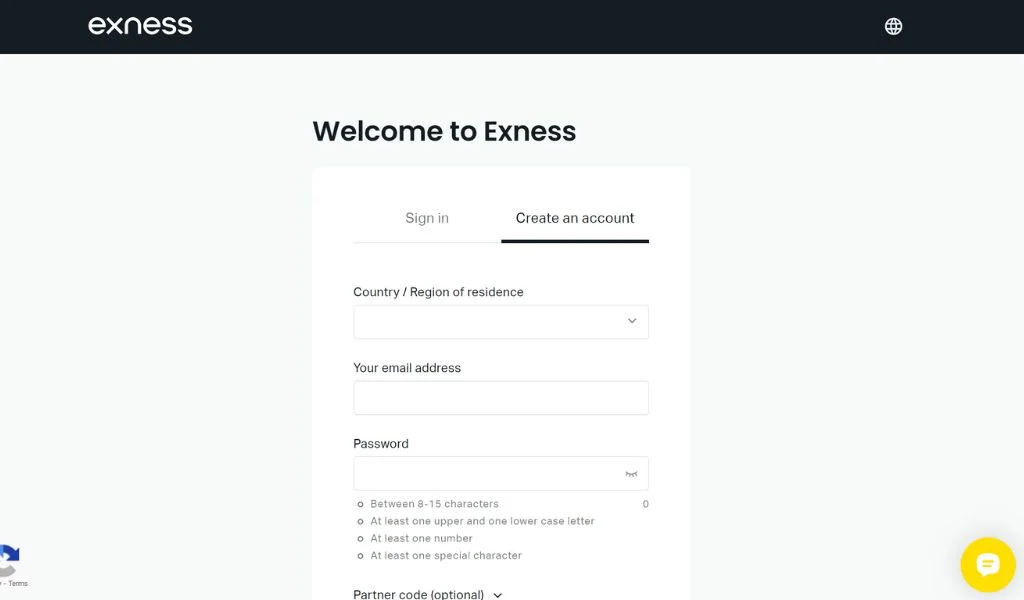Click inside the email address input field
Image resolution: width=1024 pixels, height=600 pixels.
500,397
